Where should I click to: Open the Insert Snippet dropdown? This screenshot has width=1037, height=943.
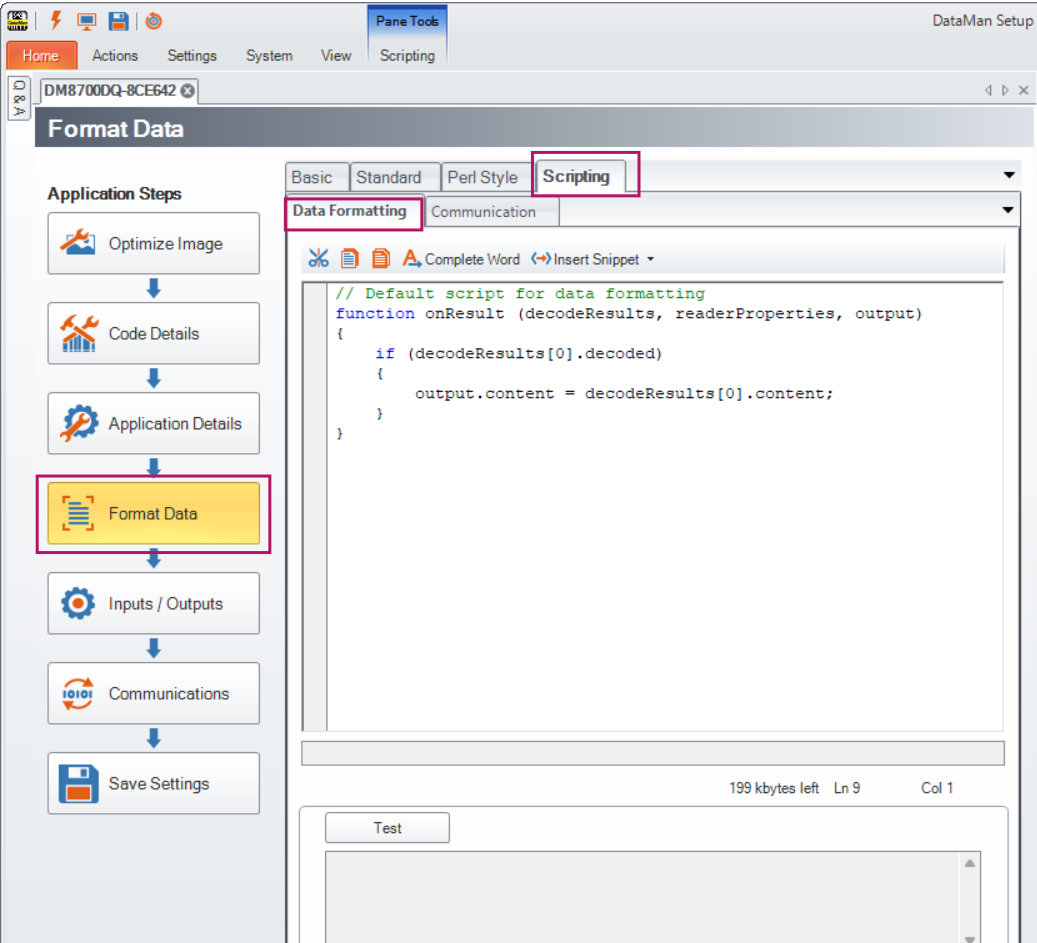coord(593,259)
